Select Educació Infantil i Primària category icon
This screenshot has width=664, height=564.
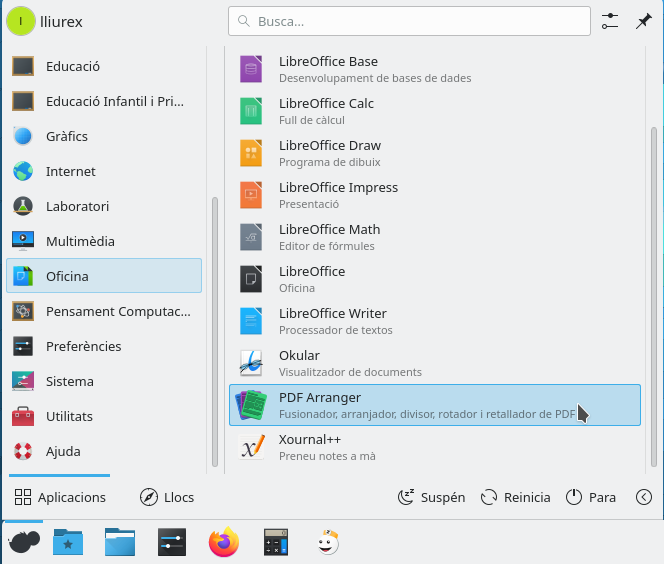pos(23,101)
